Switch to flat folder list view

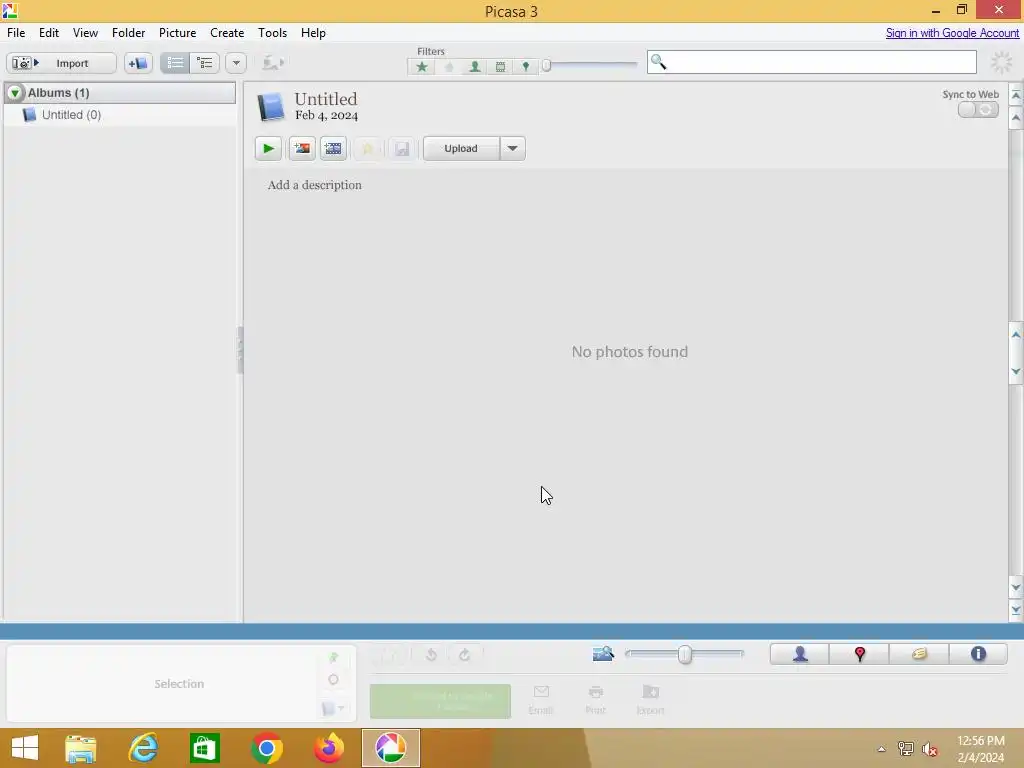click(175, 63)
